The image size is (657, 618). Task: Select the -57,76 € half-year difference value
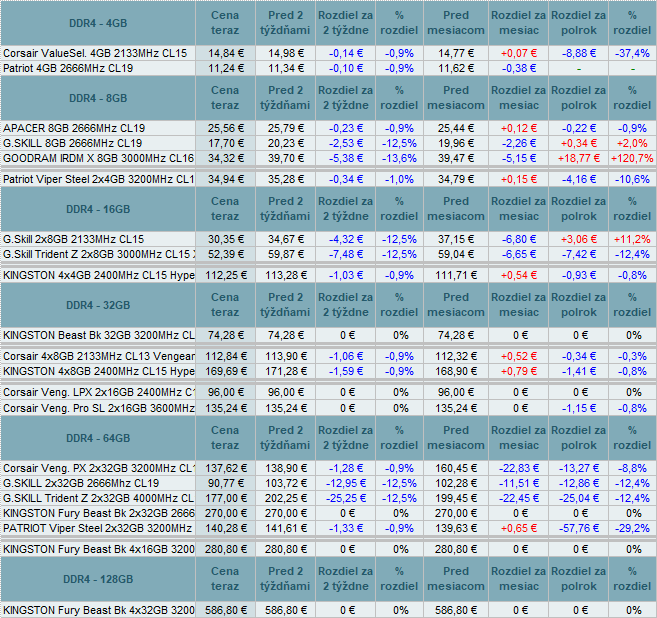pyautogui.click(x=578, y=528)
